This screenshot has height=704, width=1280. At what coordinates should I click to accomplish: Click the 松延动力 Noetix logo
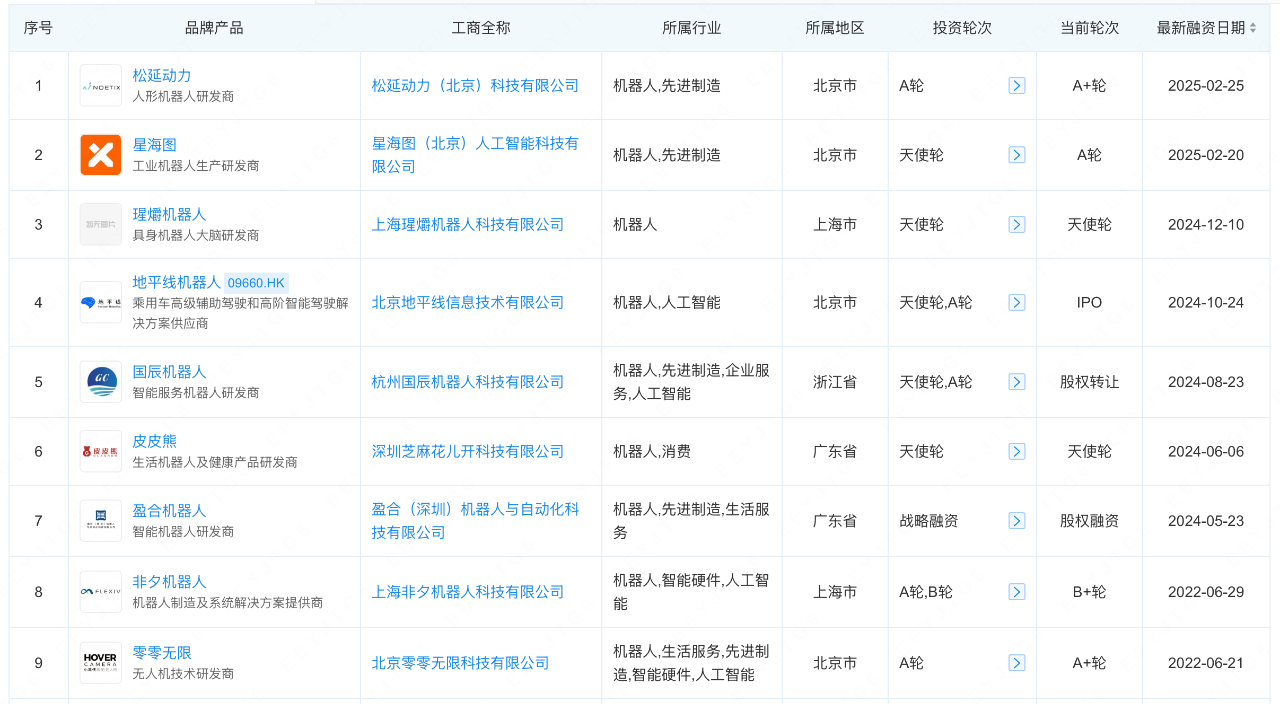pyautogui.click(x=101, y=86)
